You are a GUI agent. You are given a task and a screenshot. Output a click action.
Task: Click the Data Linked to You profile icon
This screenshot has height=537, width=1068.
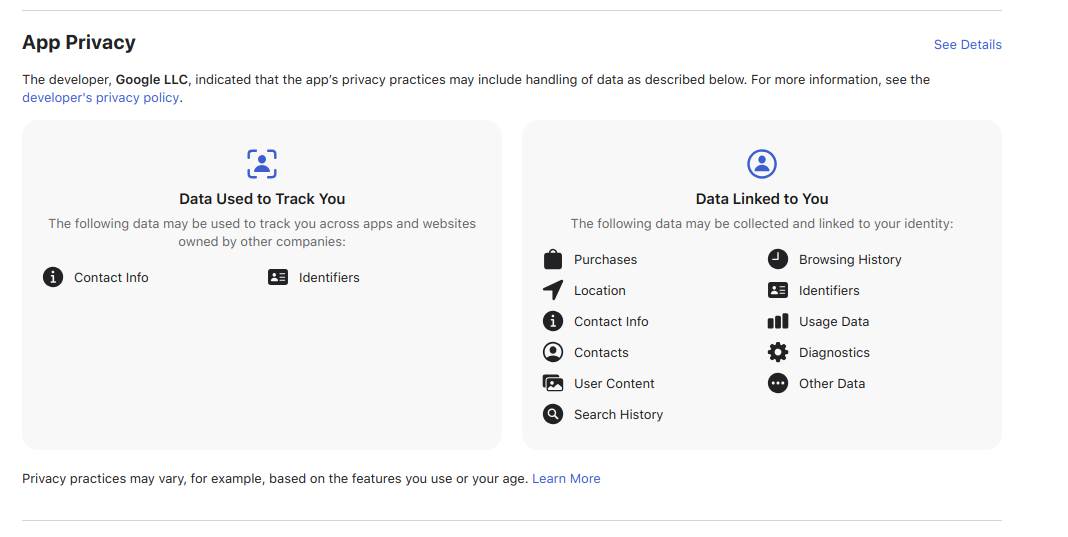point(762,163)
